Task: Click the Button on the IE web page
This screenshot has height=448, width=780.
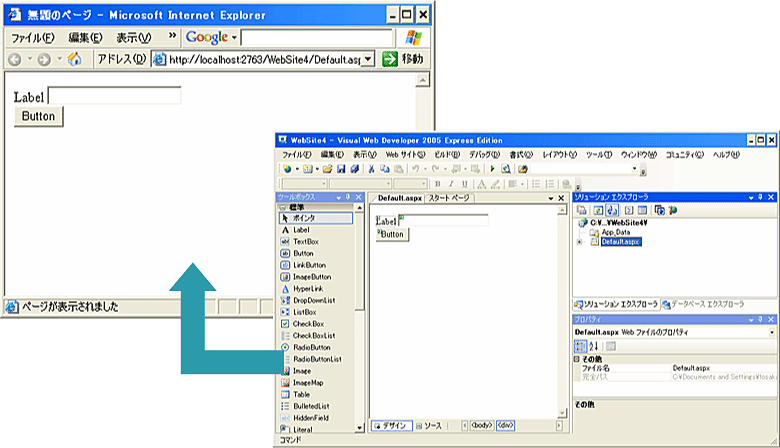Action: pos(38,116)
